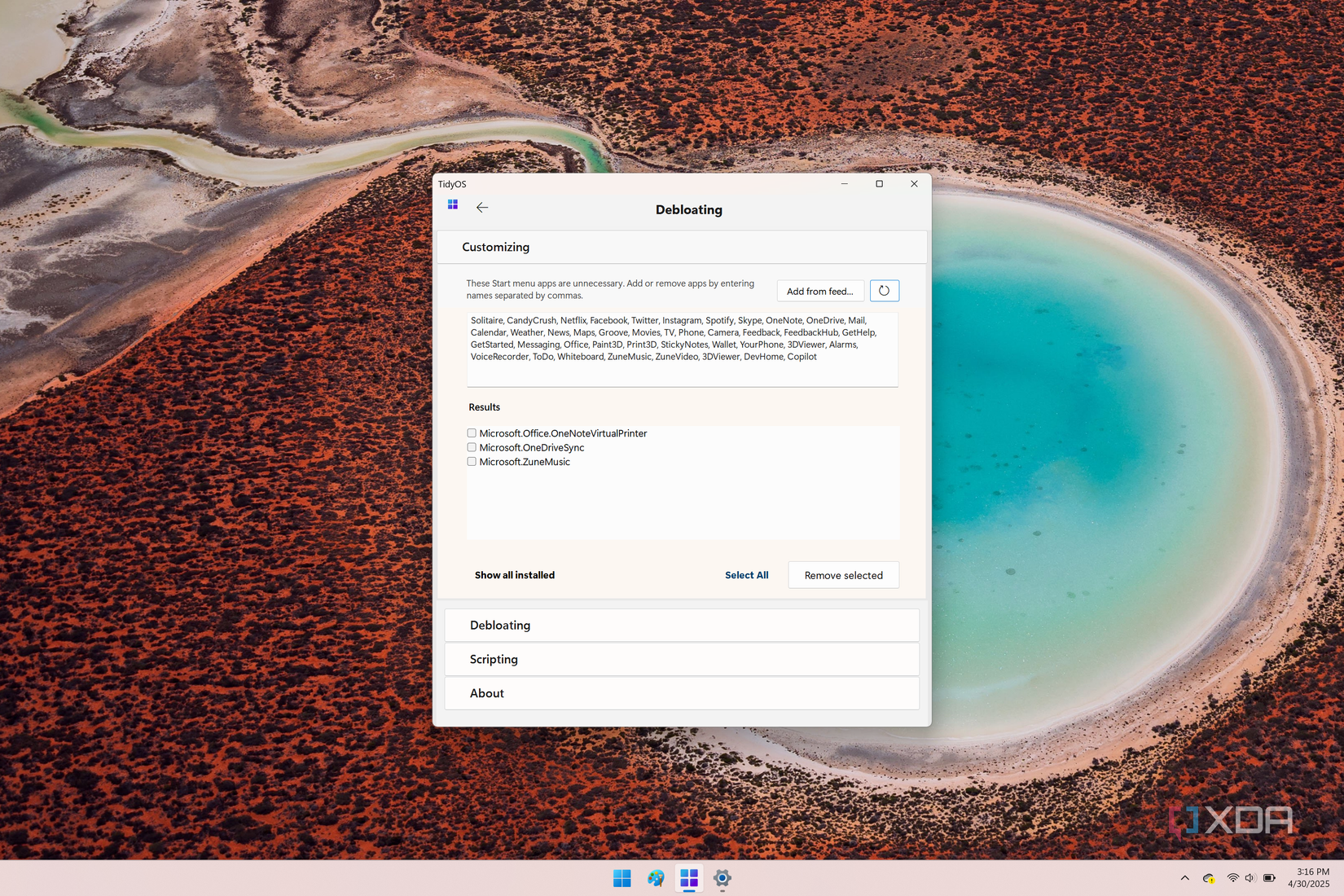The height and width of the screenshot is (896, 1344).
Task: Click the Add from feed button
Action: coord(820,291)
